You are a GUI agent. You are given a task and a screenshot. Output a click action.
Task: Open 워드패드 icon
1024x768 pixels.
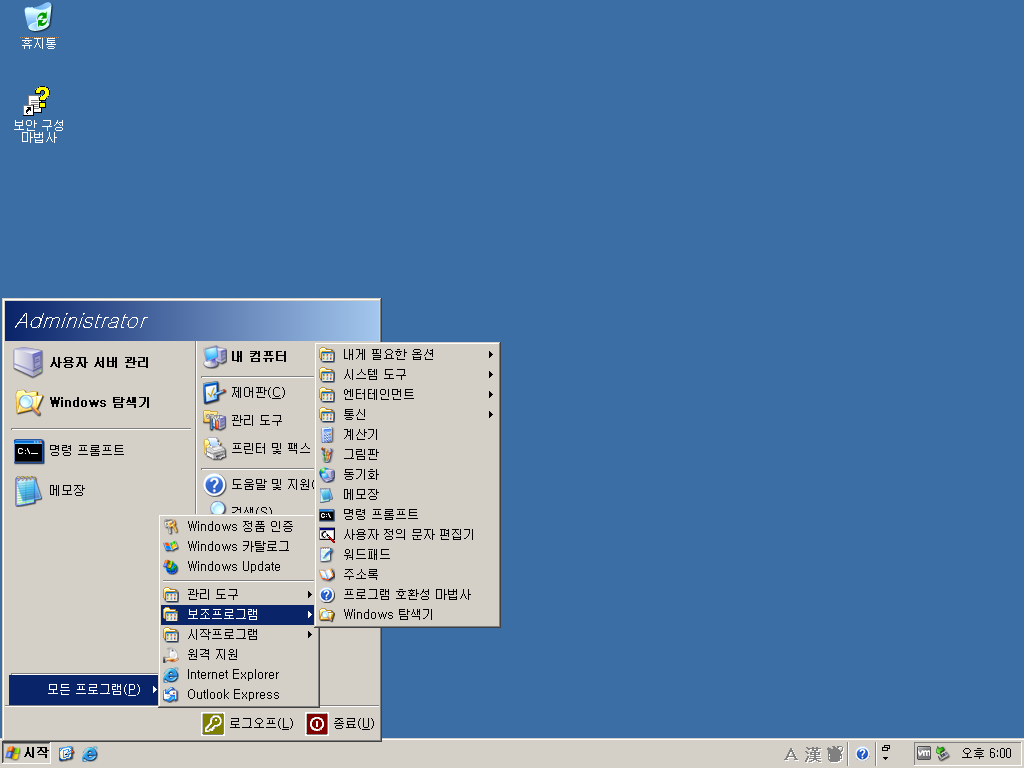[x=327, y=555]
